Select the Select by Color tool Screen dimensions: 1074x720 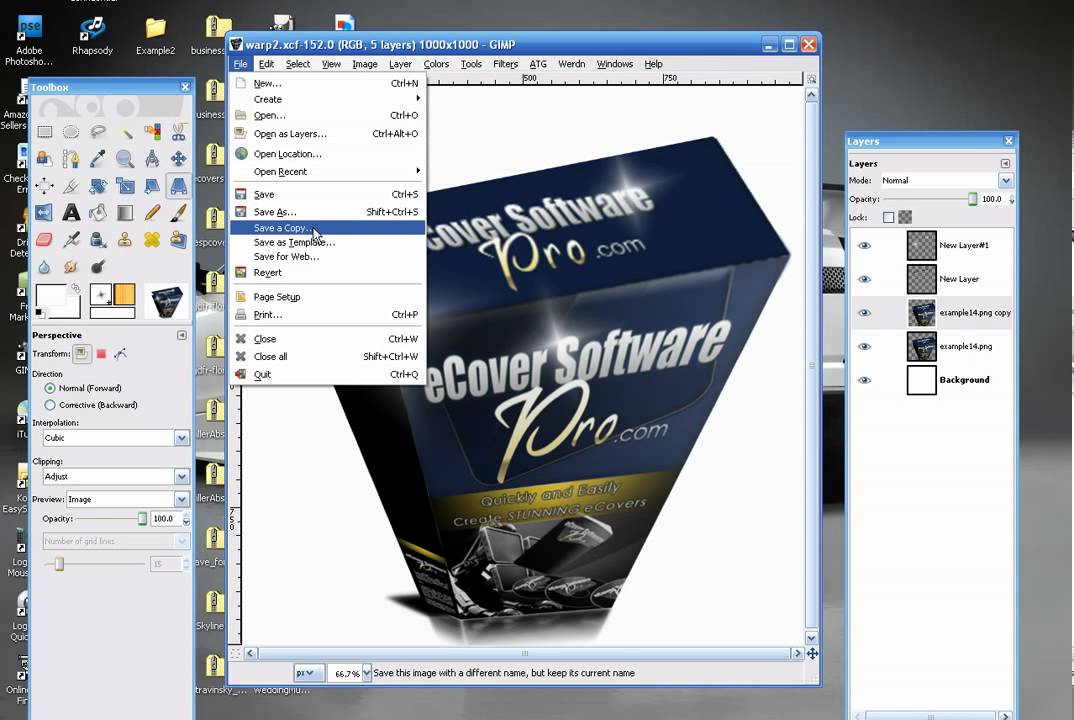tap(152, 132)
